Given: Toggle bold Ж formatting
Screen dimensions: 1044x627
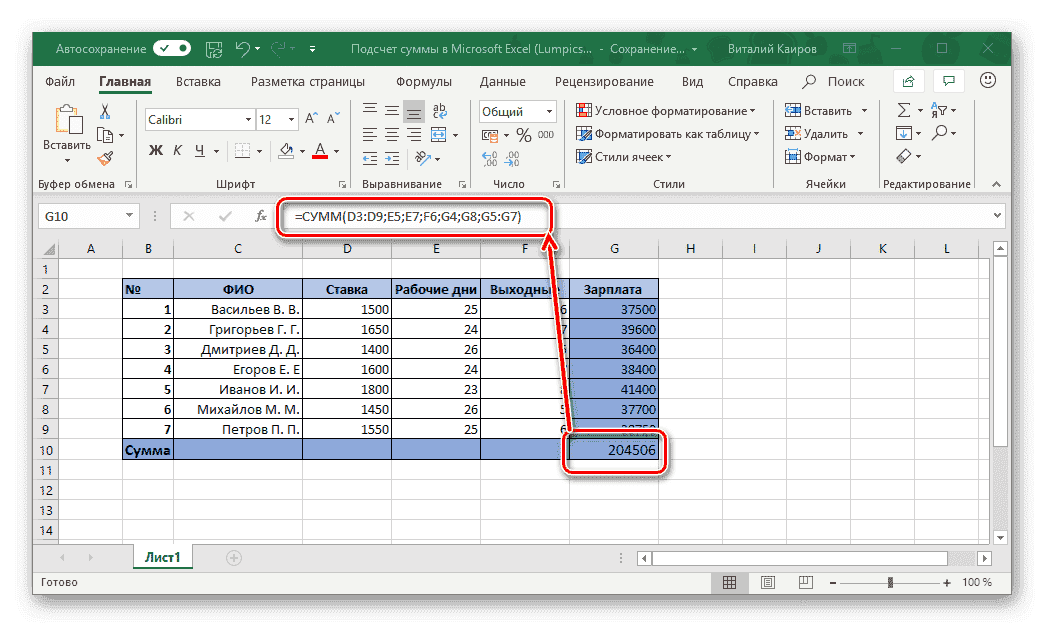Looking at the screenshot, I should (155, 151).
